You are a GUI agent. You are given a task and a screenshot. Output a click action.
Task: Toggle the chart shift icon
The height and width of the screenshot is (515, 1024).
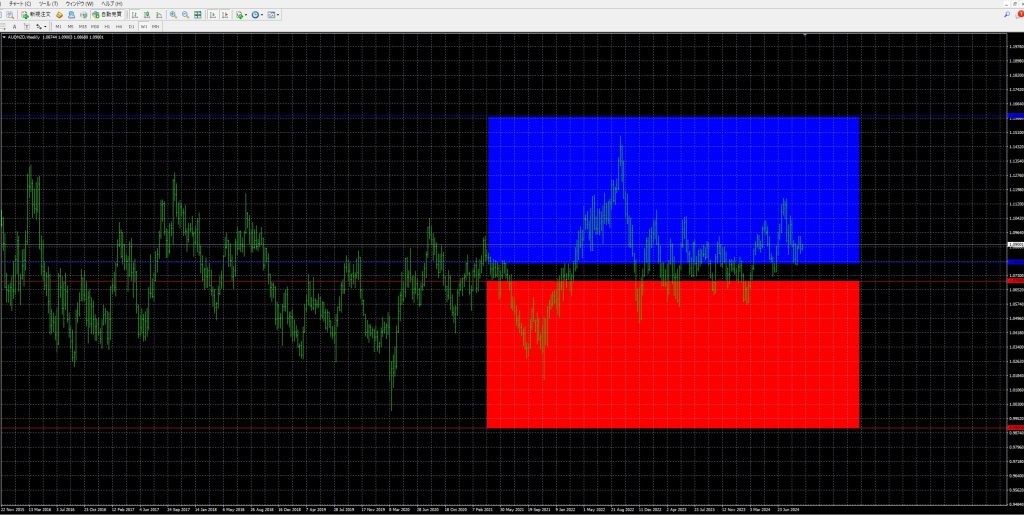(x=225, y=15)
